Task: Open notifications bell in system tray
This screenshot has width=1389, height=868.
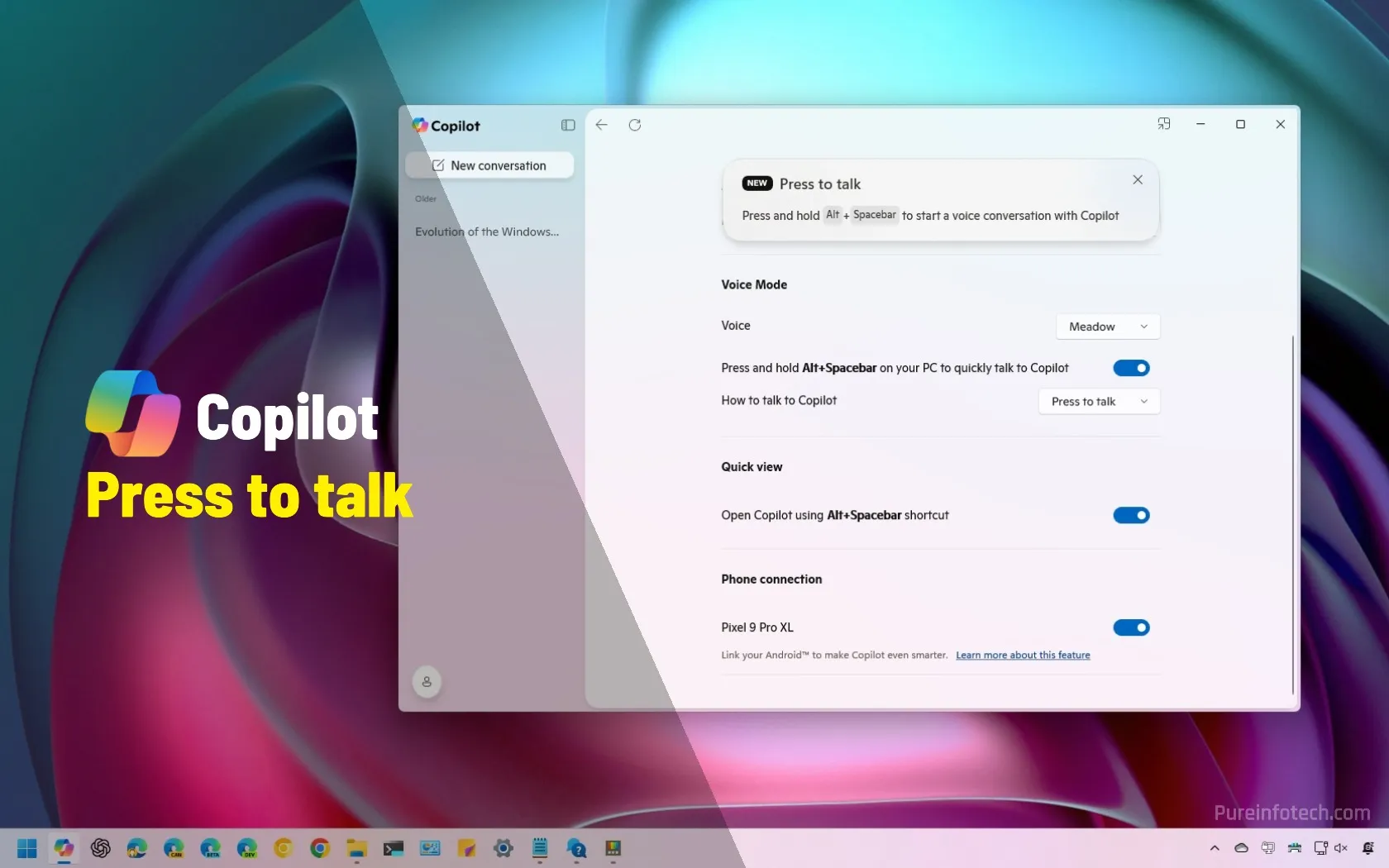Action: 1368,848
